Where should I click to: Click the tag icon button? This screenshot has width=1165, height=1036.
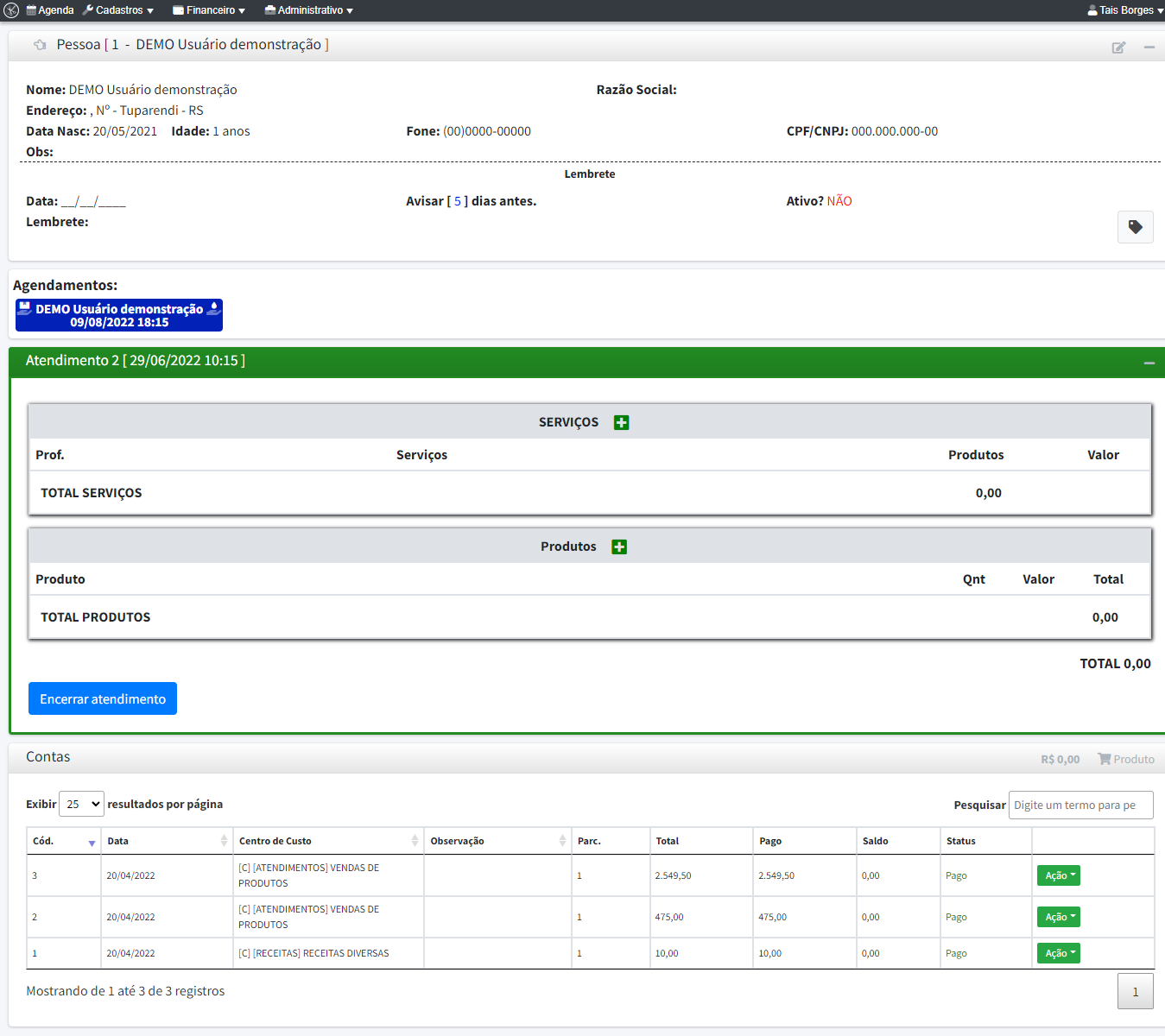click(1135, 227)
